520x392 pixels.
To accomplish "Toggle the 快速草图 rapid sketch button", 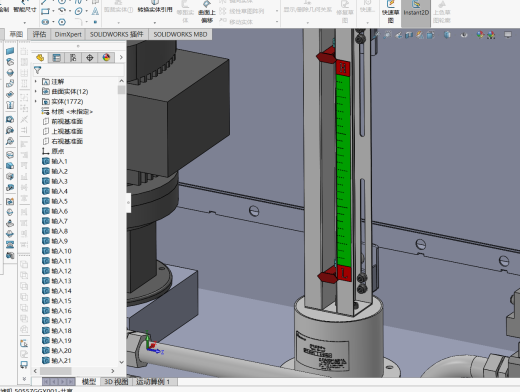I will tap(390, 13).
